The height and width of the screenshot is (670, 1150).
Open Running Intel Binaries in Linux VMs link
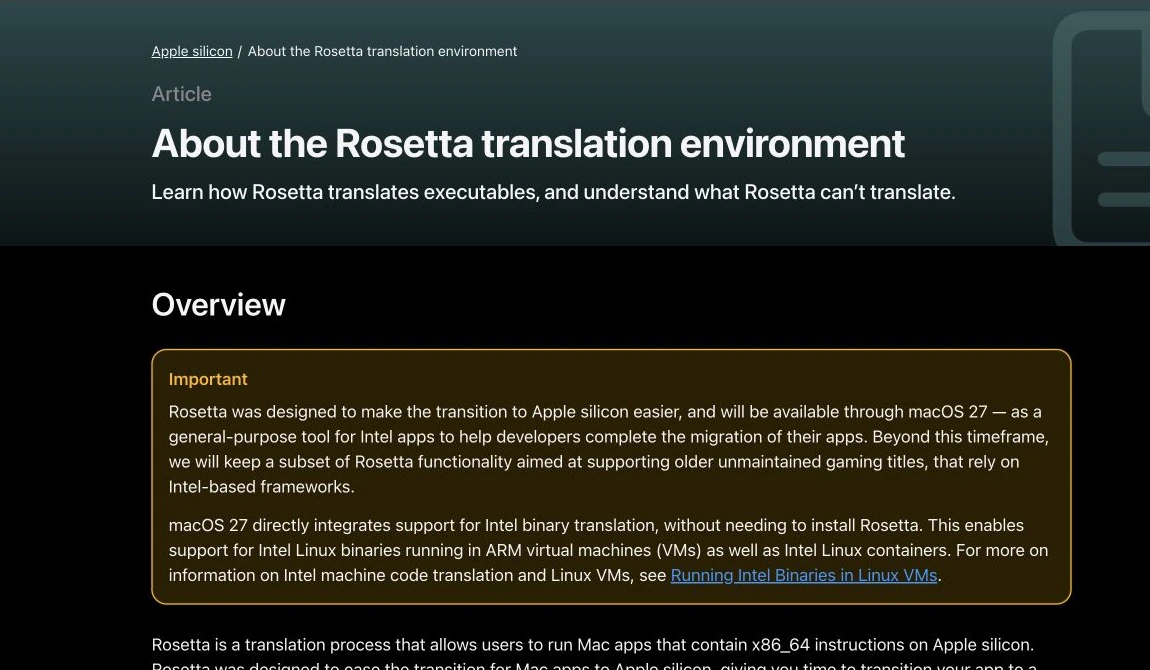coord(804,575)
